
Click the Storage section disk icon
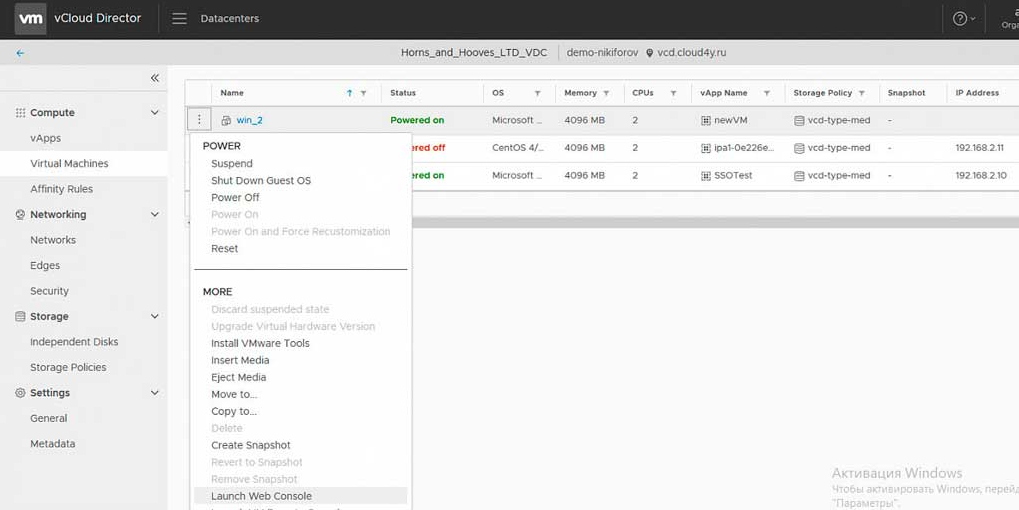click(20, 316)
